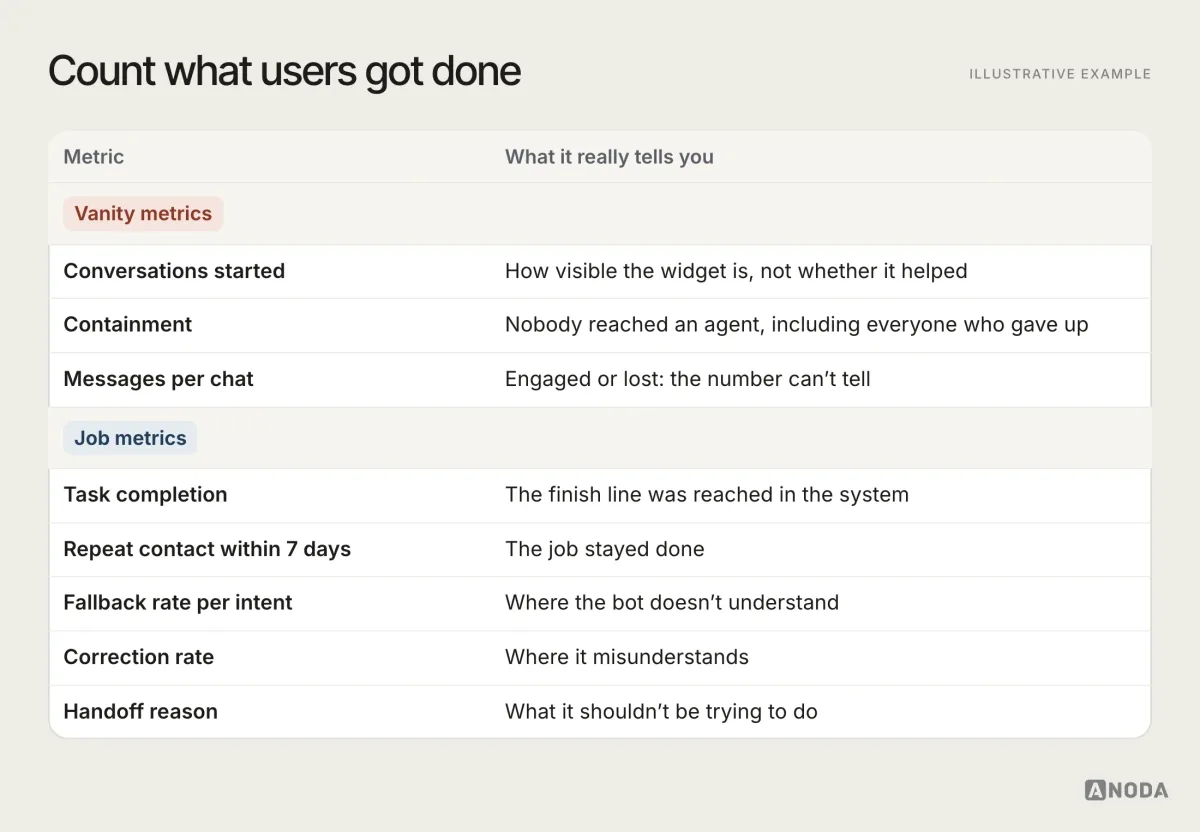Click the 'Conversations started' cell
The height and width of the screenshot is (832, 1200).
174,271
